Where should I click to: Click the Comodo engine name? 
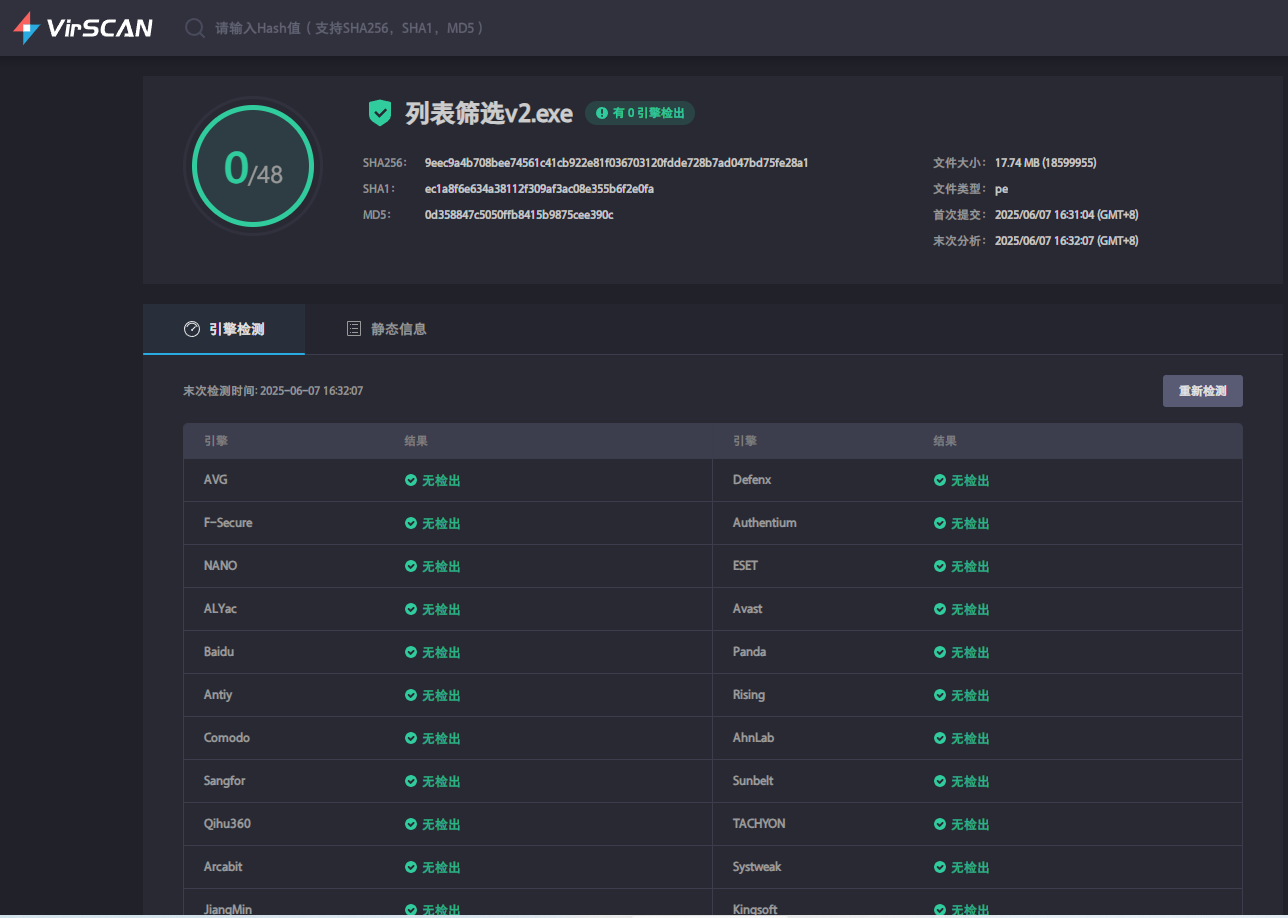point(227,738)
